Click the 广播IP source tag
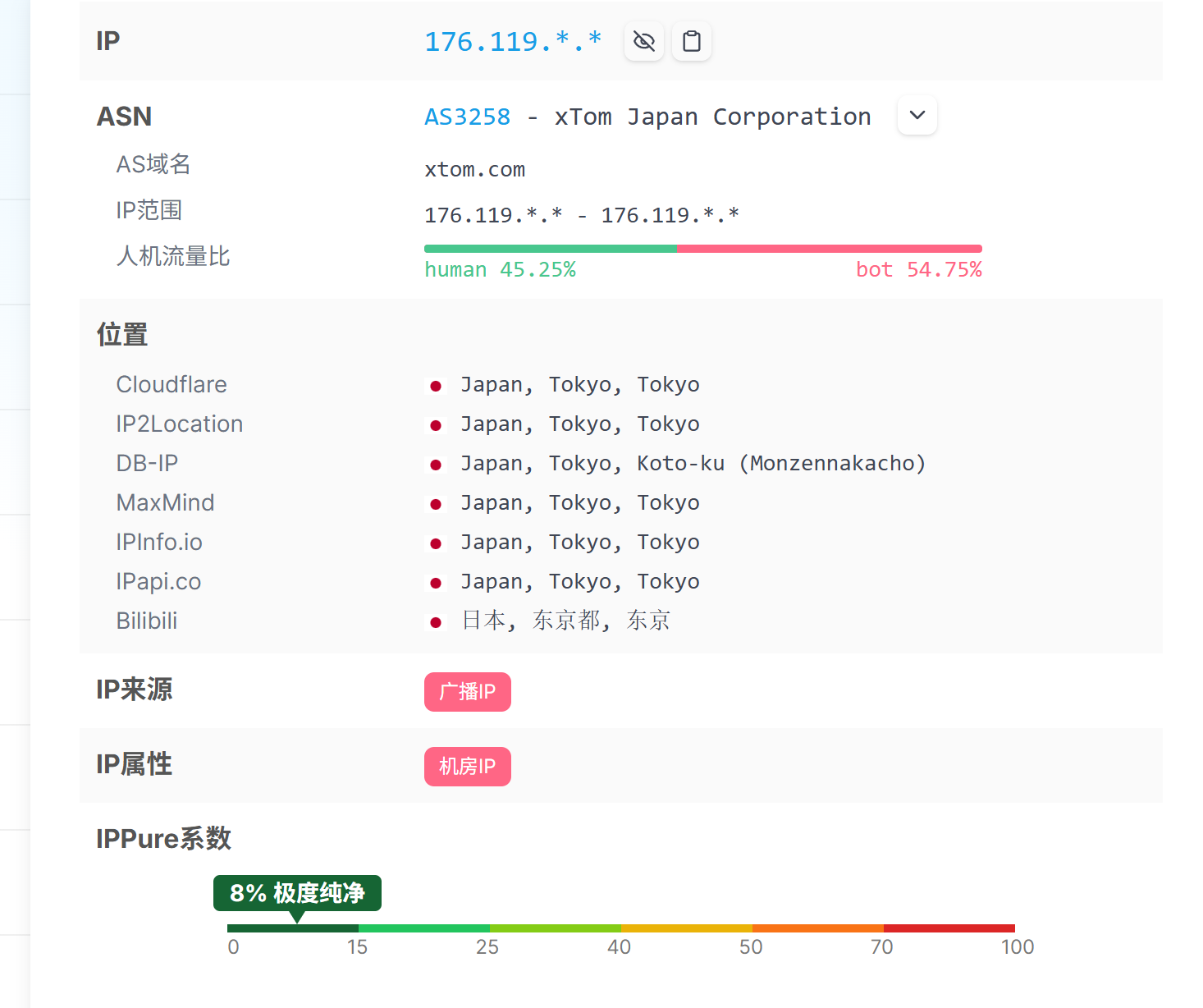Image resolution: width=1203 pixels, height=1008 pixels. click(467, 692)
